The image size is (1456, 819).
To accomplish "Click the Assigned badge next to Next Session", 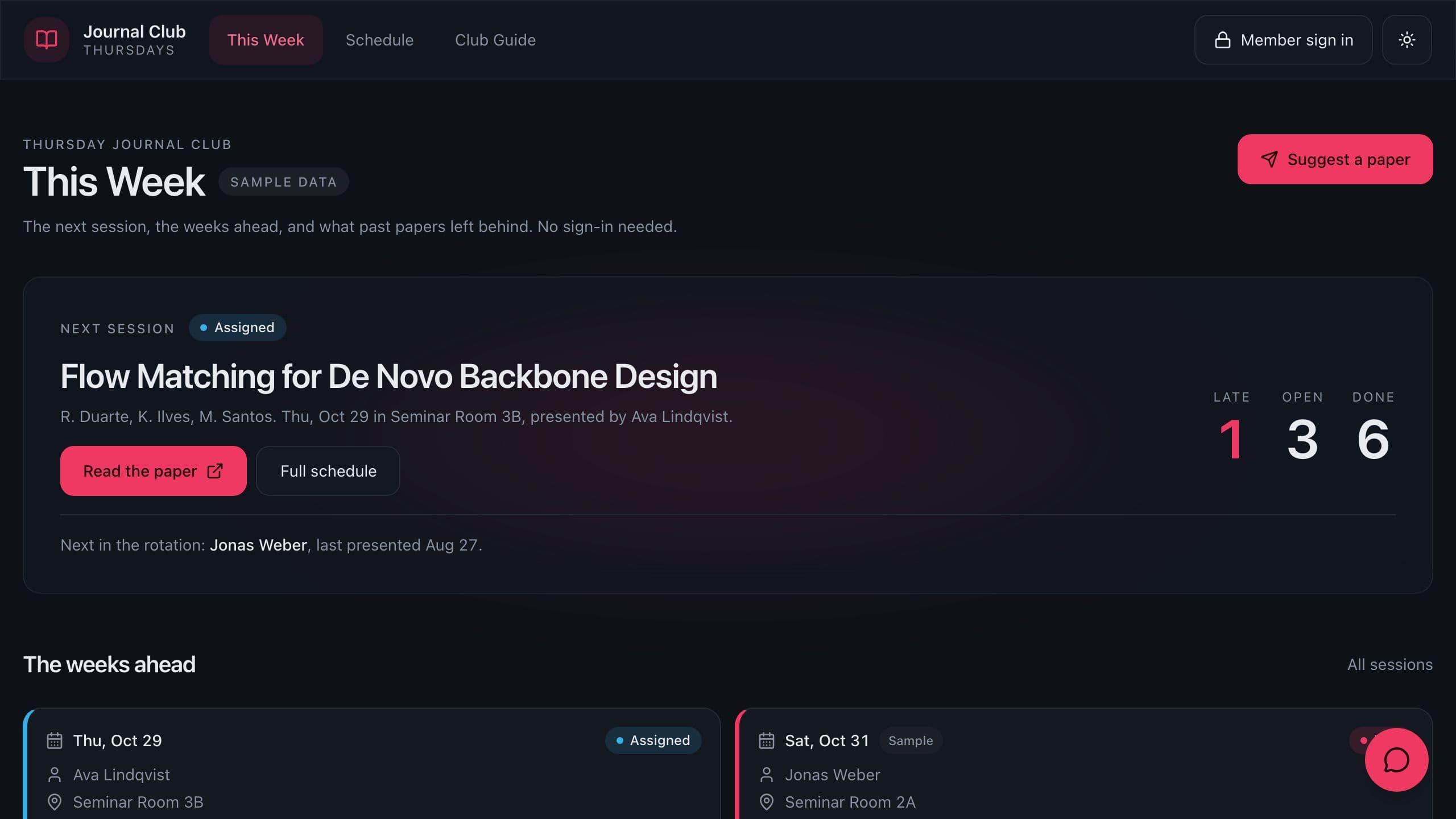I will click(x=237, y=328).
